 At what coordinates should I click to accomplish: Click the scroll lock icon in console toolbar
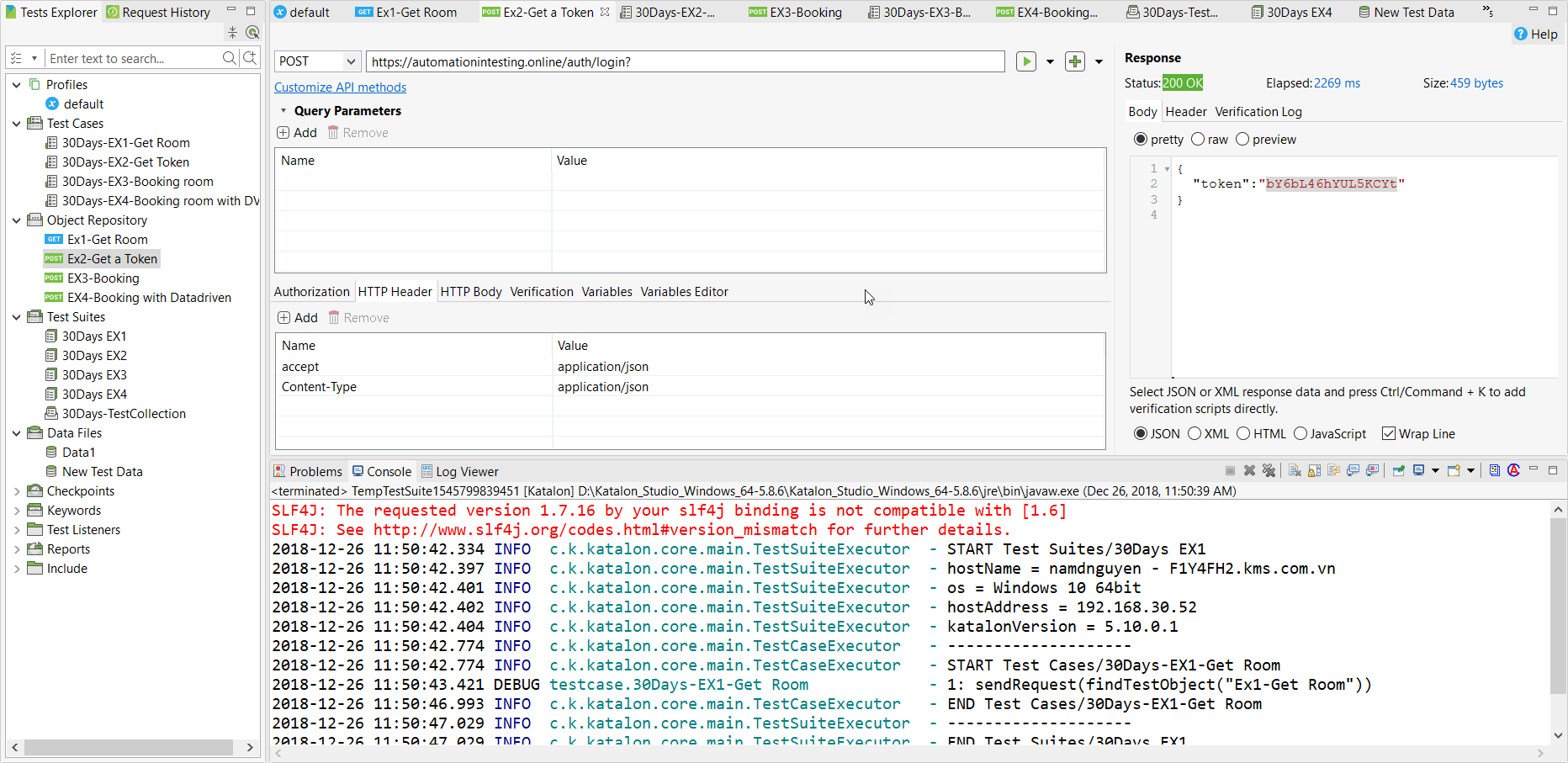tap(1314, 471)
